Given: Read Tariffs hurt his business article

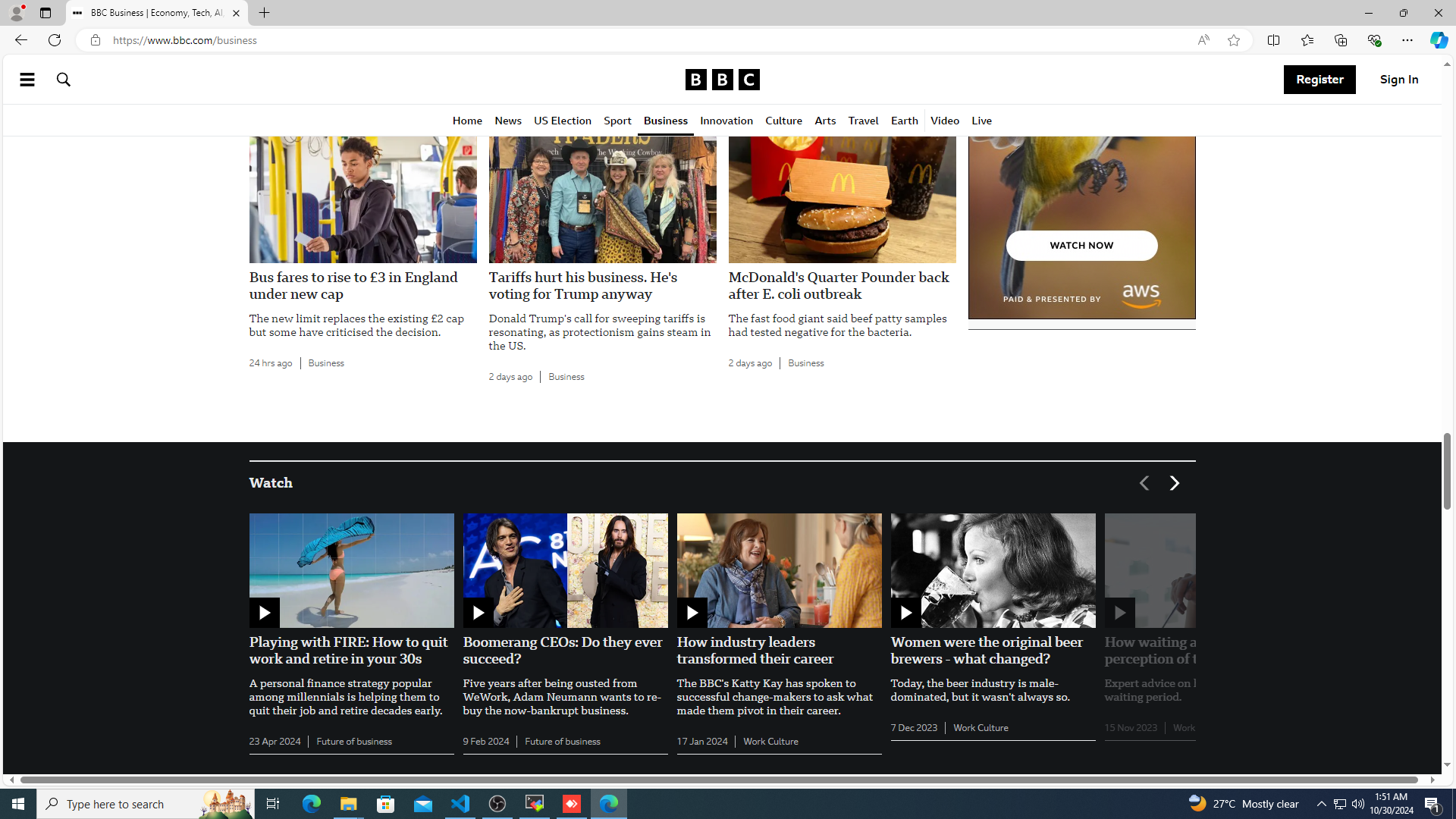Looking at the screenshot, I should click(x=583, y=286).
